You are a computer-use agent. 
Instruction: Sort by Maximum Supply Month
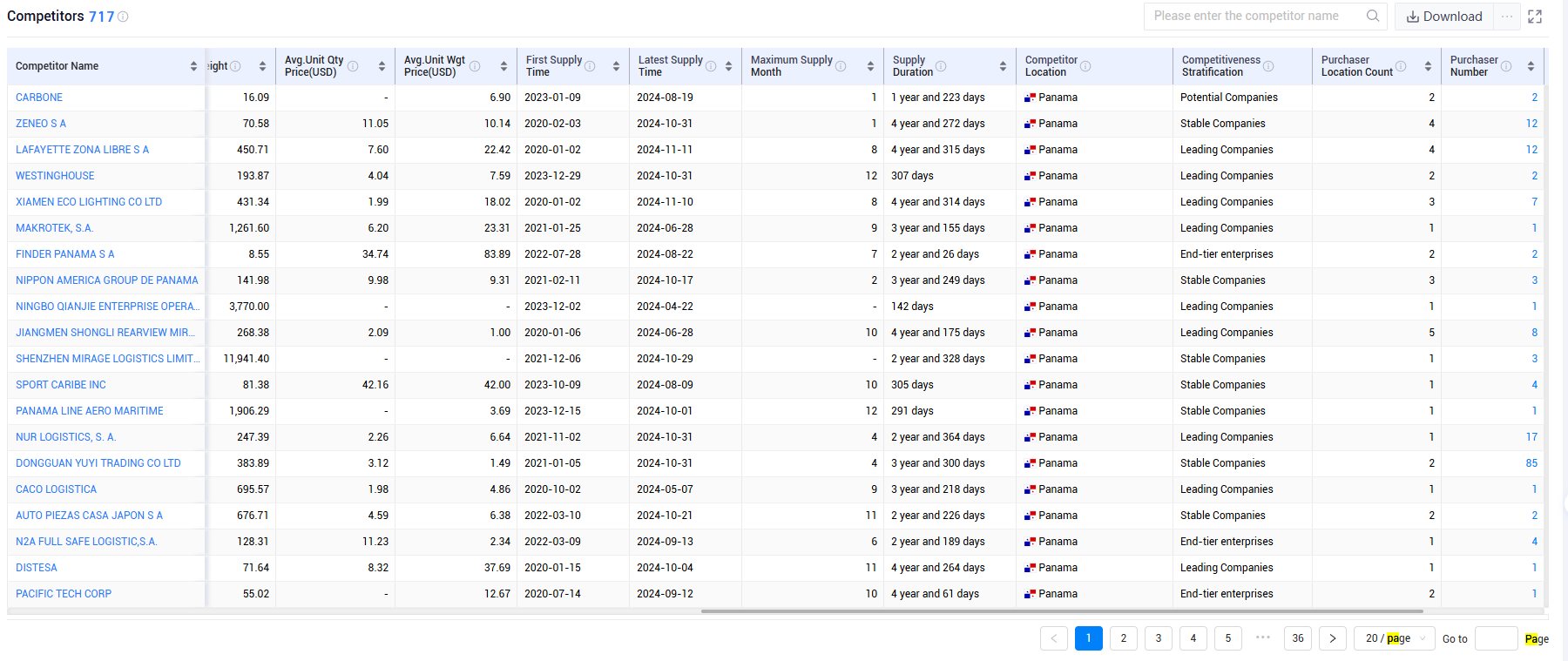tap(870, 66)
